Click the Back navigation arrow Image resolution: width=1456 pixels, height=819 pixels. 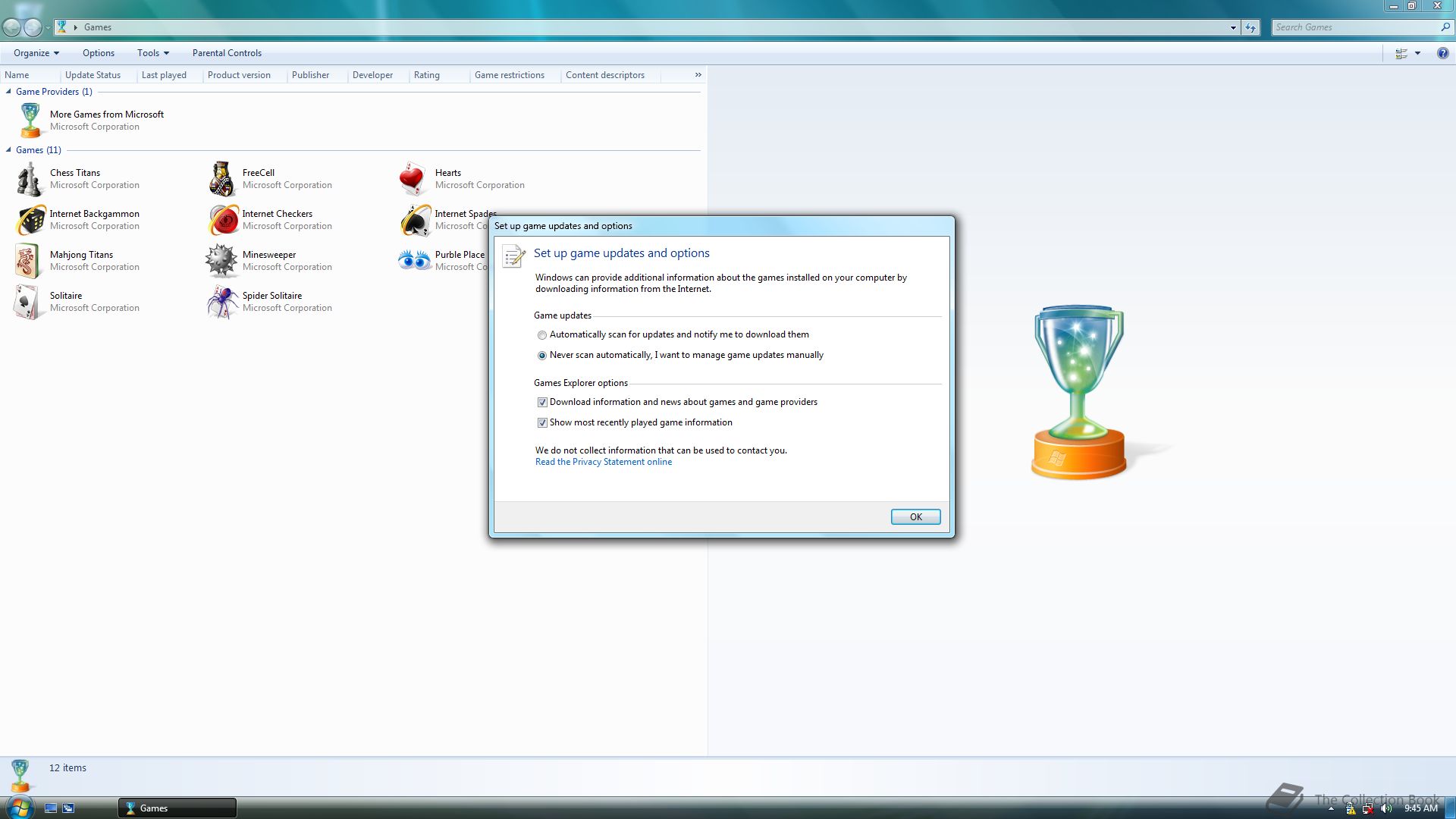11,27
